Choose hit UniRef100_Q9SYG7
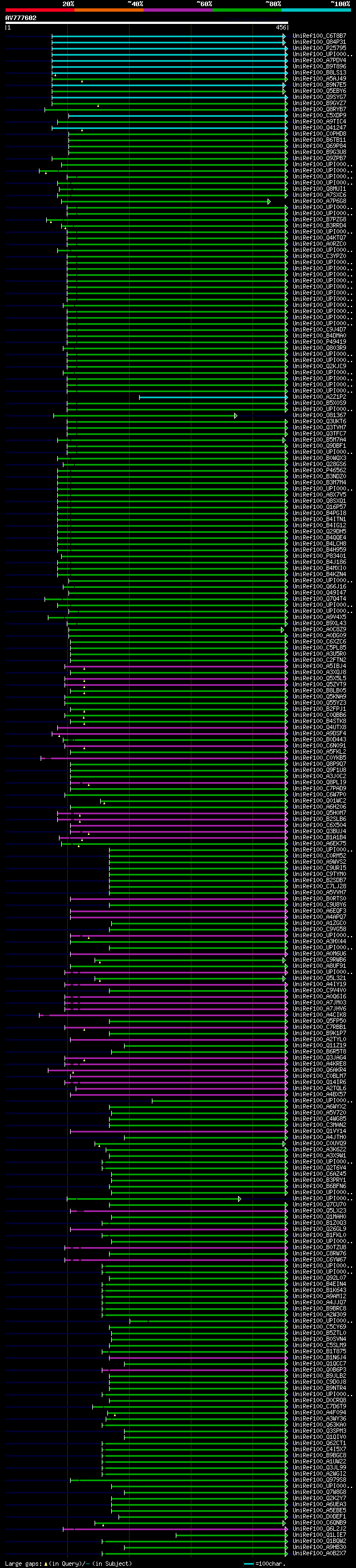Viewport: 356px width, 1568px height. tap(319, 97)
